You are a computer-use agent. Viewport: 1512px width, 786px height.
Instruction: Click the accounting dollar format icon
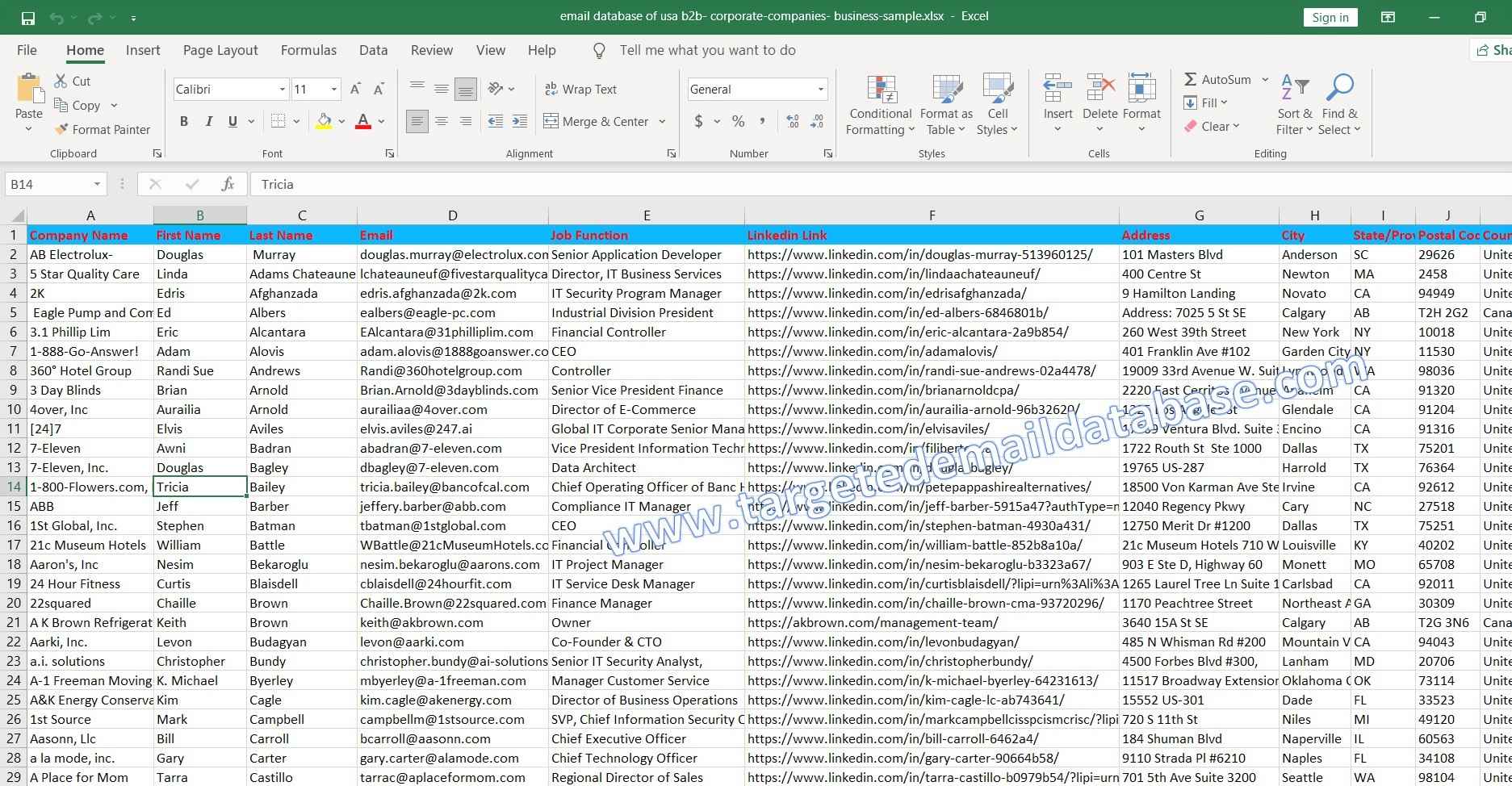point(698,121)
